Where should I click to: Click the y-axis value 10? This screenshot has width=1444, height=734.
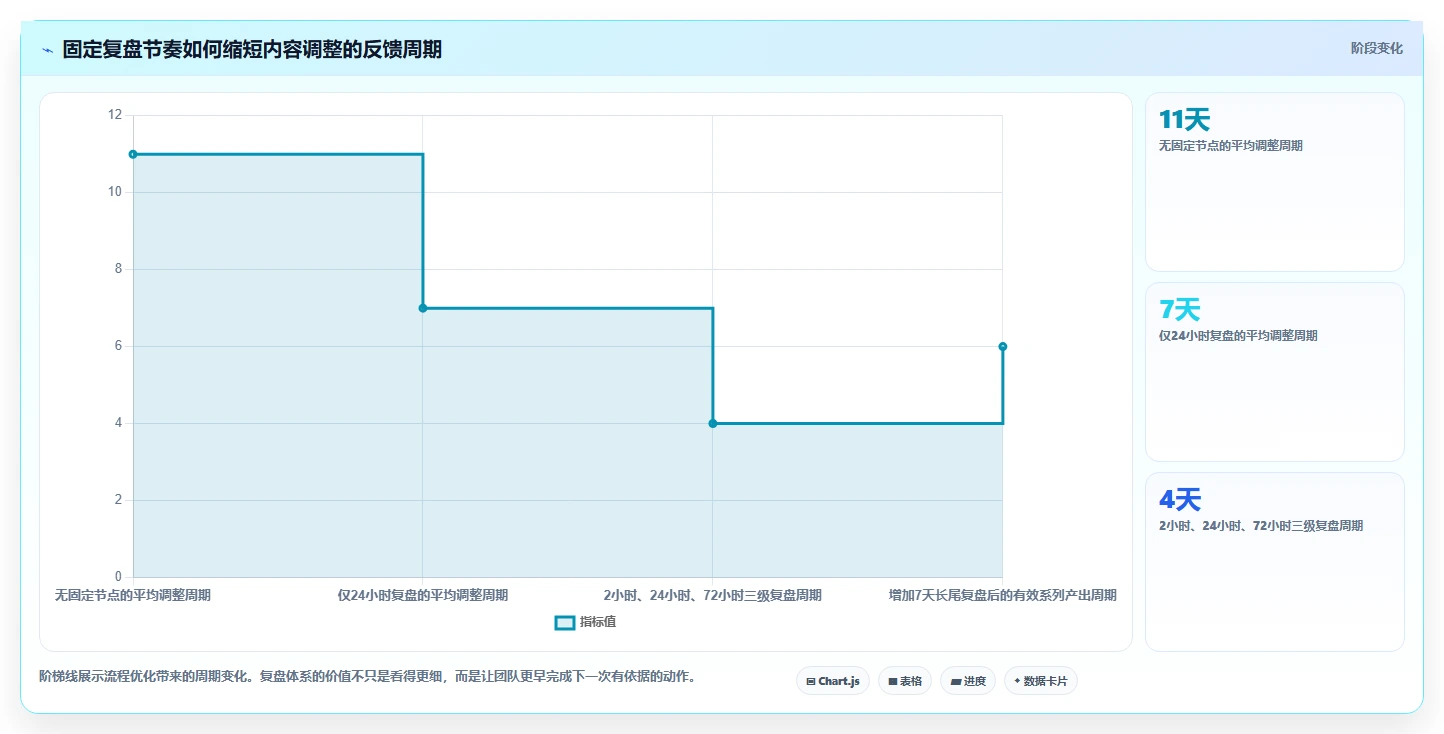click(115, 192)
